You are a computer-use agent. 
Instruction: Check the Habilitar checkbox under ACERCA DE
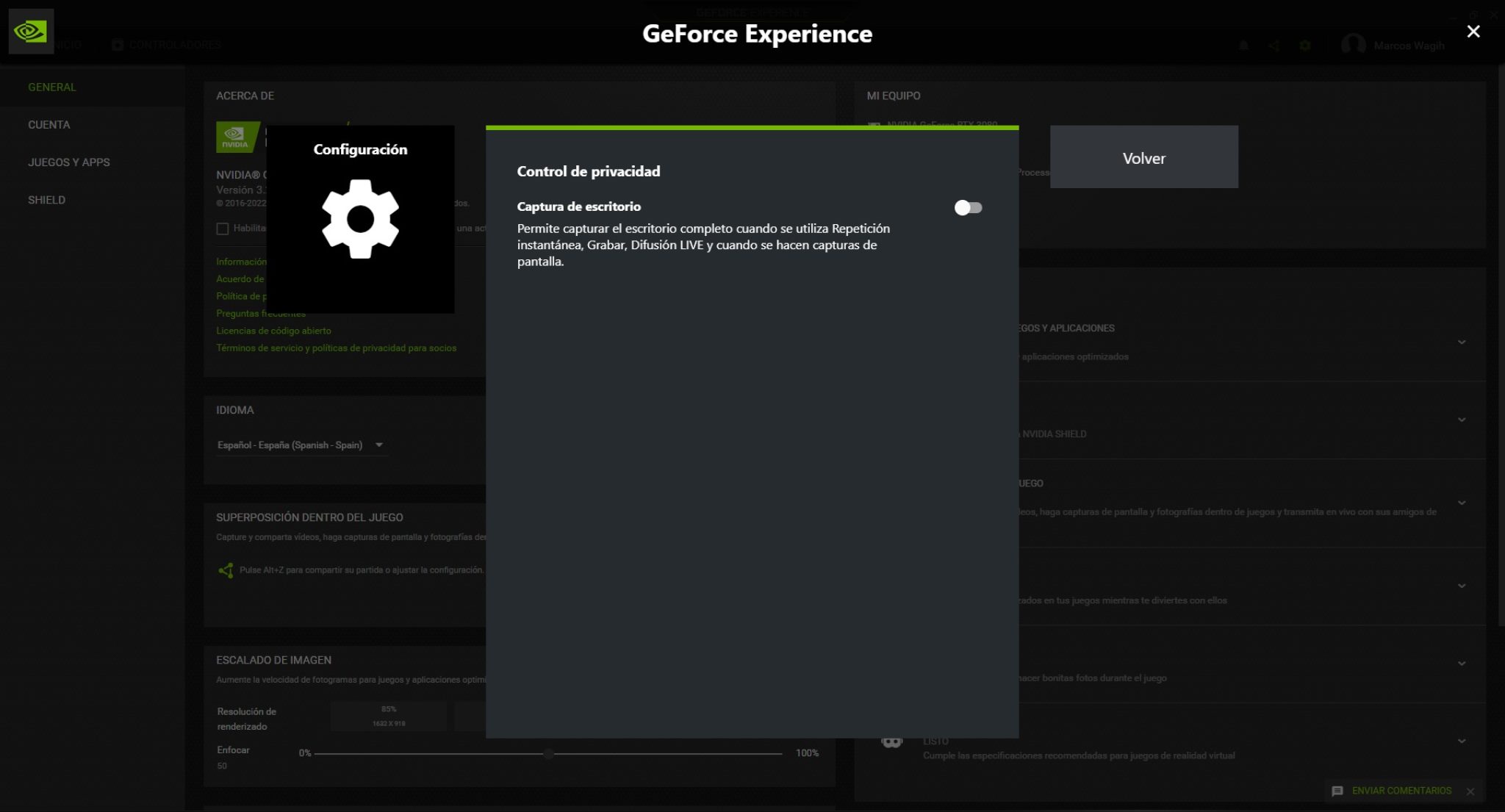tap(223, 229)
